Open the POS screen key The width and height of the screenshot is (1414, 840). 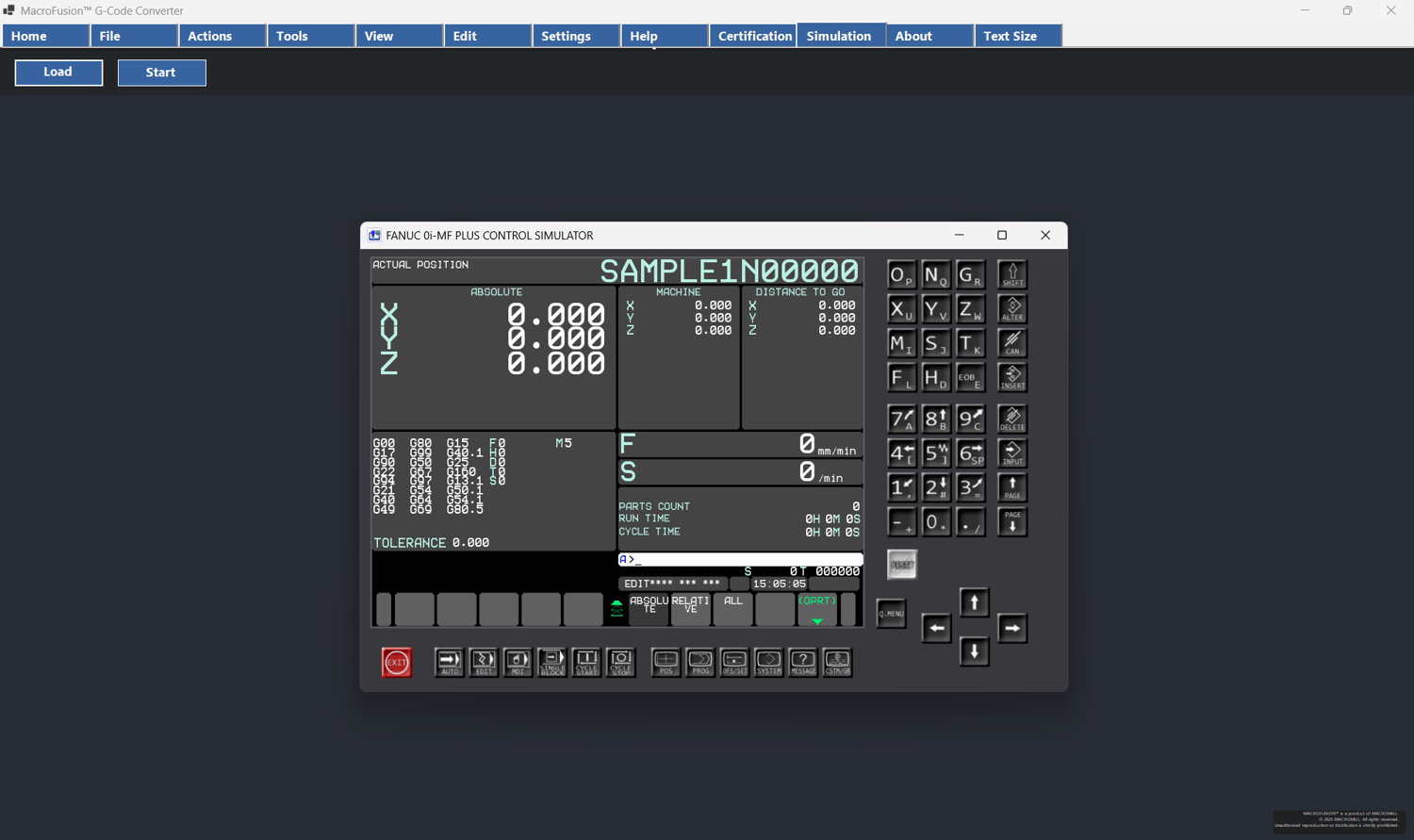click(666, 662)
